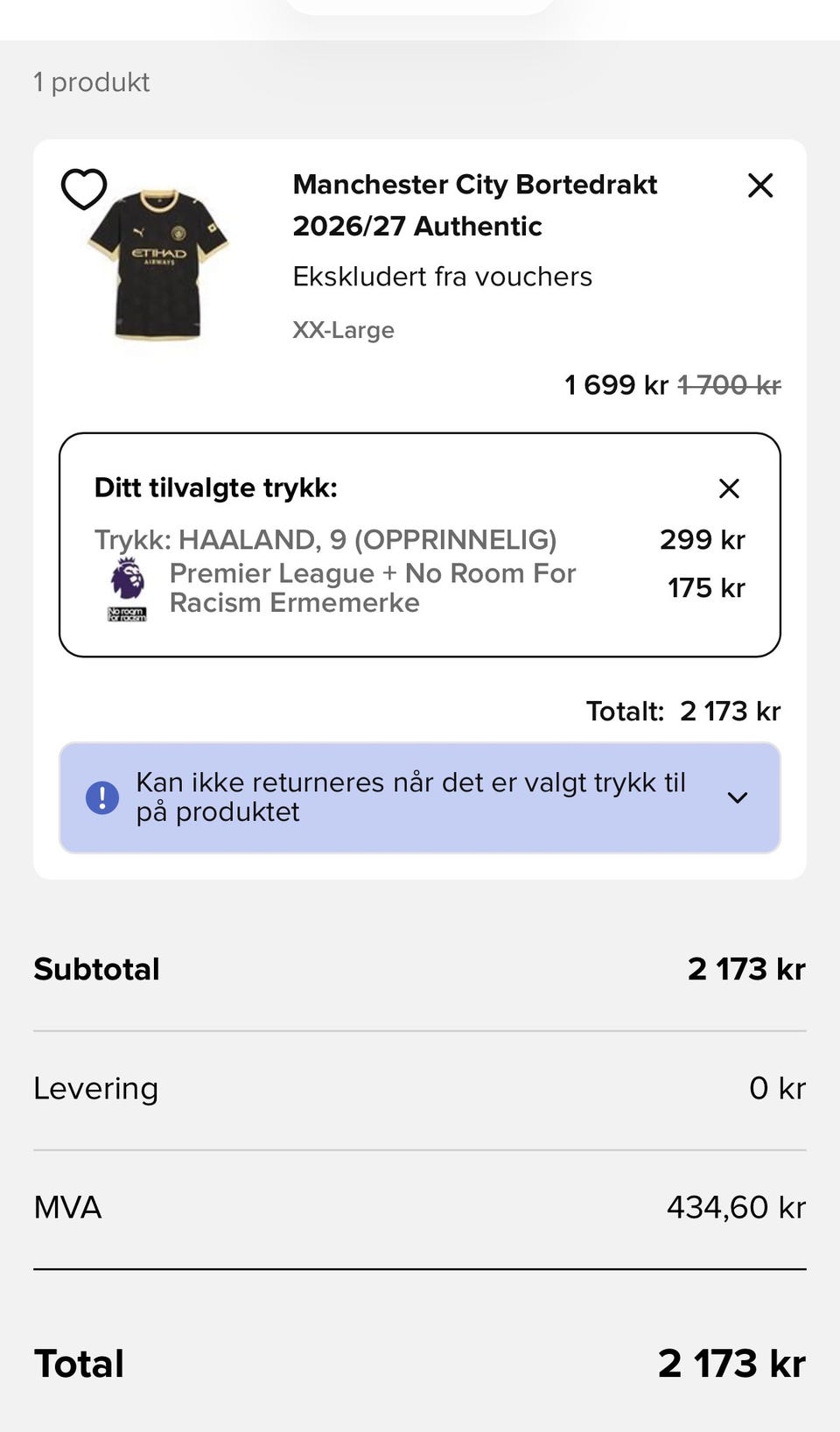840x1432 pixels.
Task: Tap the 1 699 kr sale price
Action: 616,385
